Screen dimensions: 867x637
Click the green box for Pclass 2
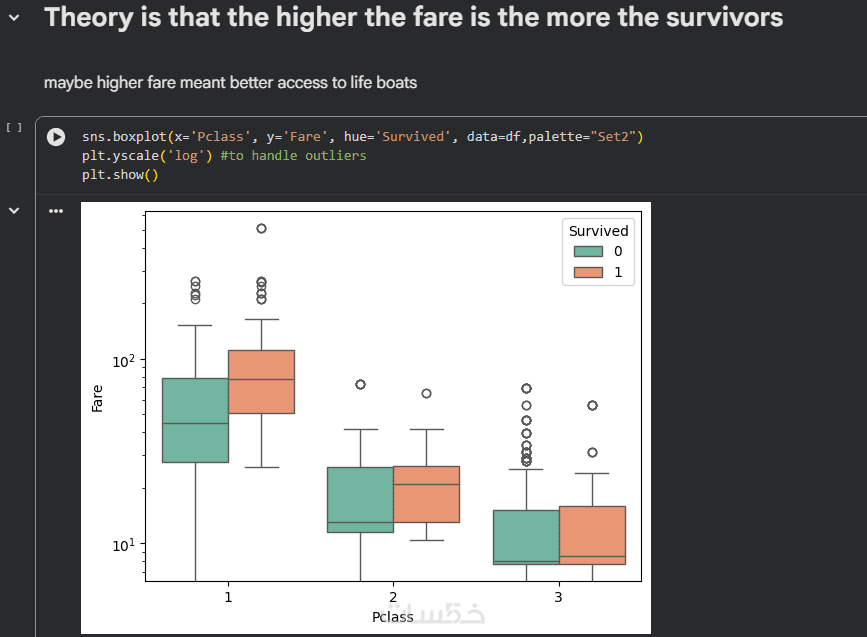tap(360, 499)
